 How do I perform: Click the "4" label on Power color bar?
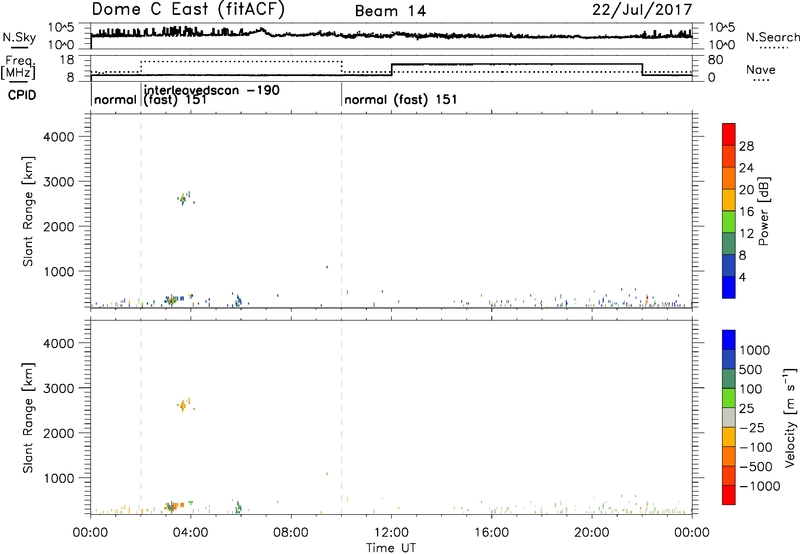(742, 277)
